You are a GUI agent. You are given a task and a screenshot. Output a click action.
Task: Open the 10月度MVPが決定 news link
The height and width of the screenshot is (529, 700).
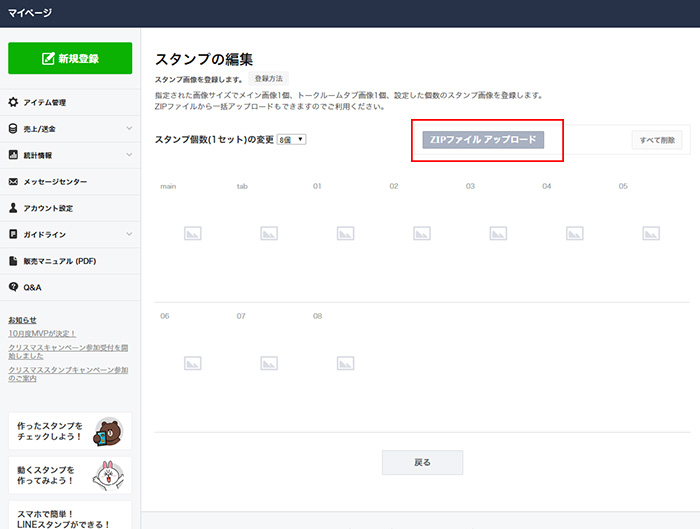(42, 333)
